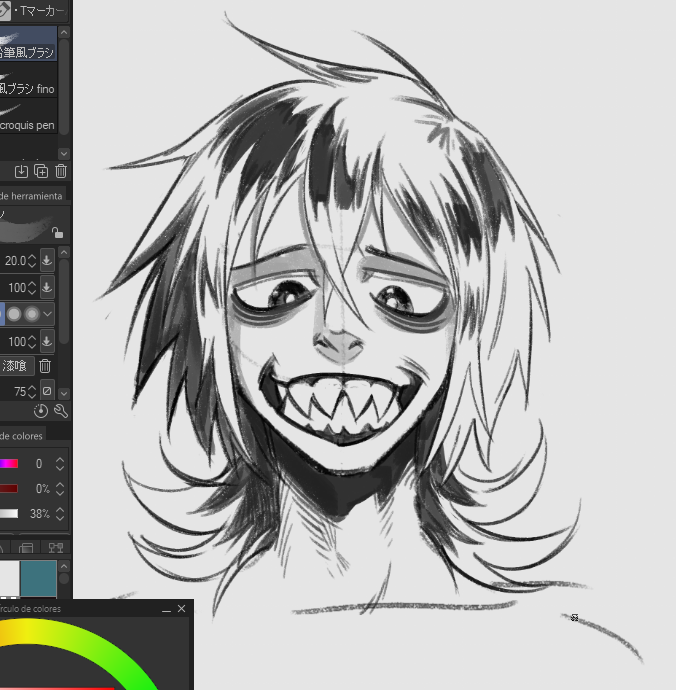Open pen pressure settings for 20.0 row
Image resolution: width=676 pixels, height=690 pixels.
[x=47, y=260]
